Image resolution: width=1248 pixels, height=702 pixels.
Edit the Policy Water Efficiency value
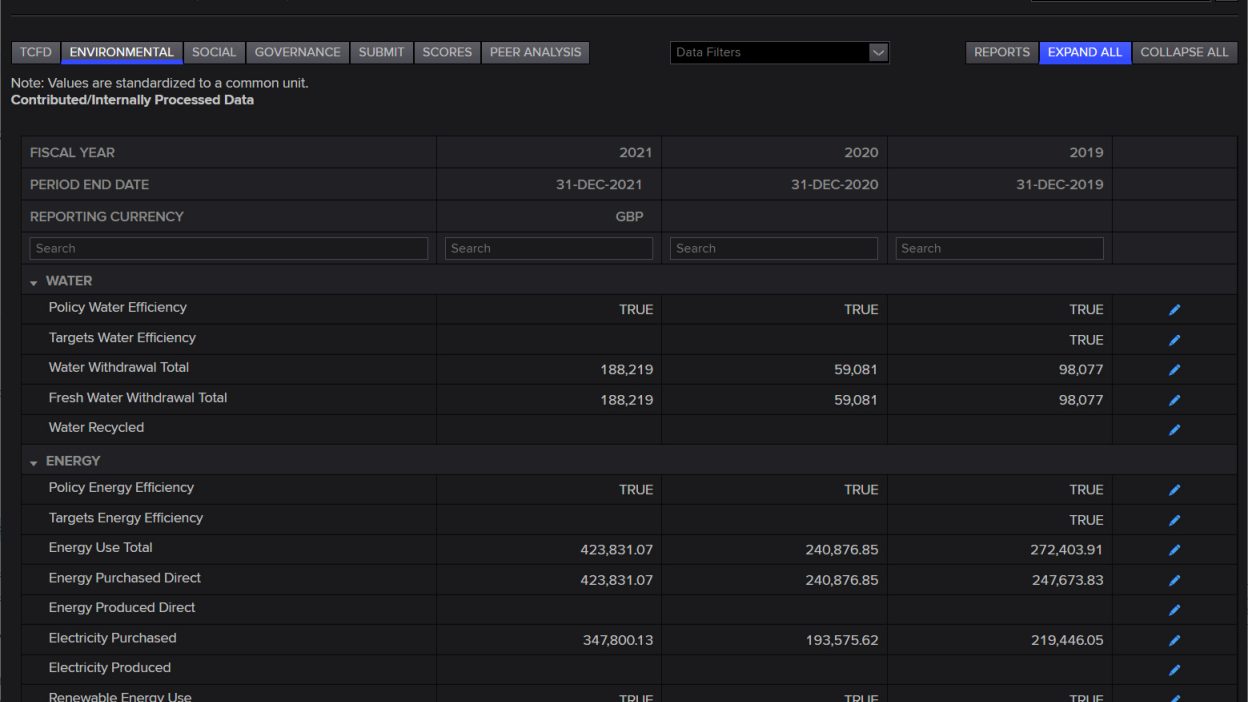coord(1173,309)
